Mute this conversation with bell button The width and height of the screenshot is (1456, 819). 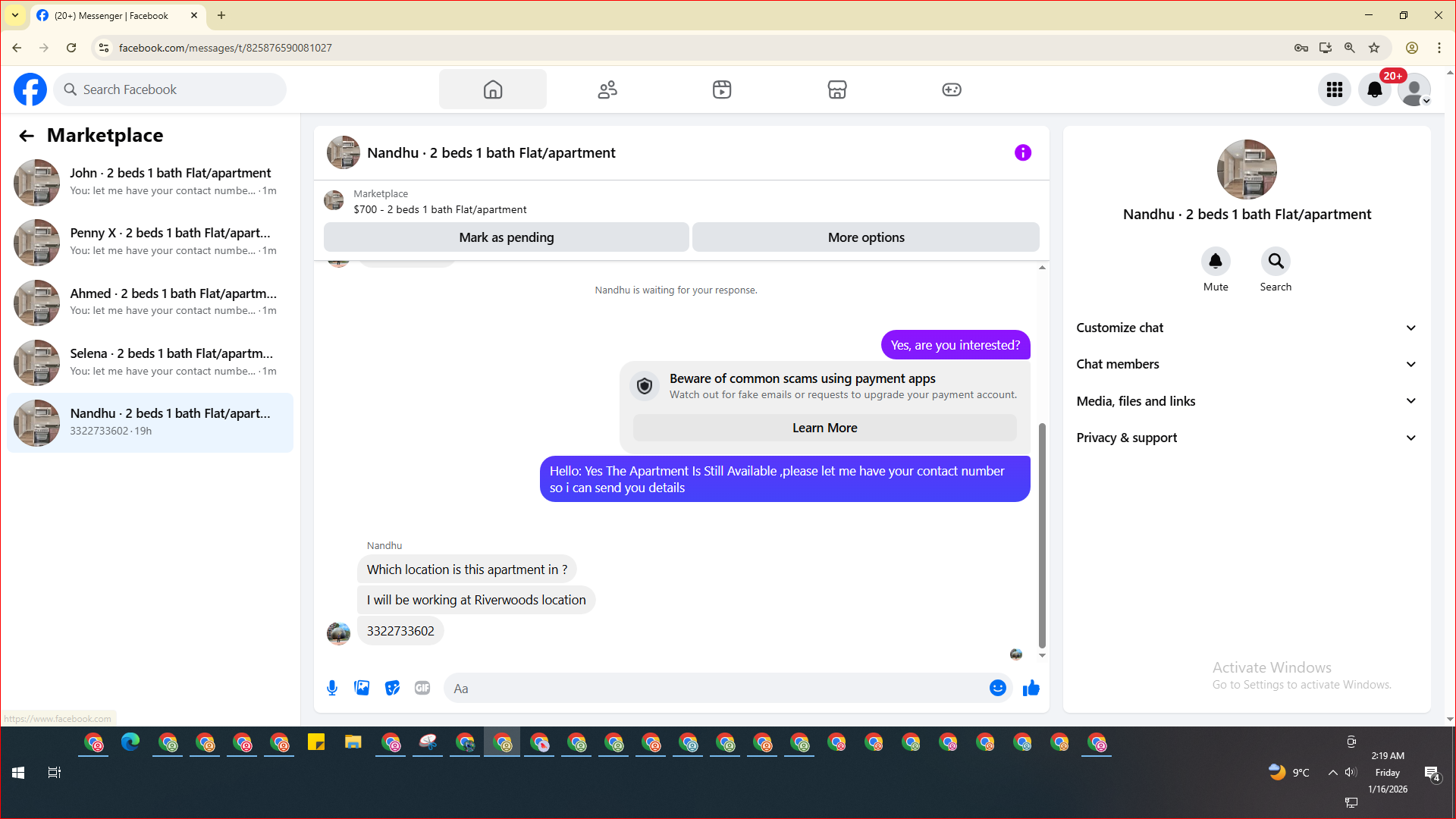[x=1216, y=262]
